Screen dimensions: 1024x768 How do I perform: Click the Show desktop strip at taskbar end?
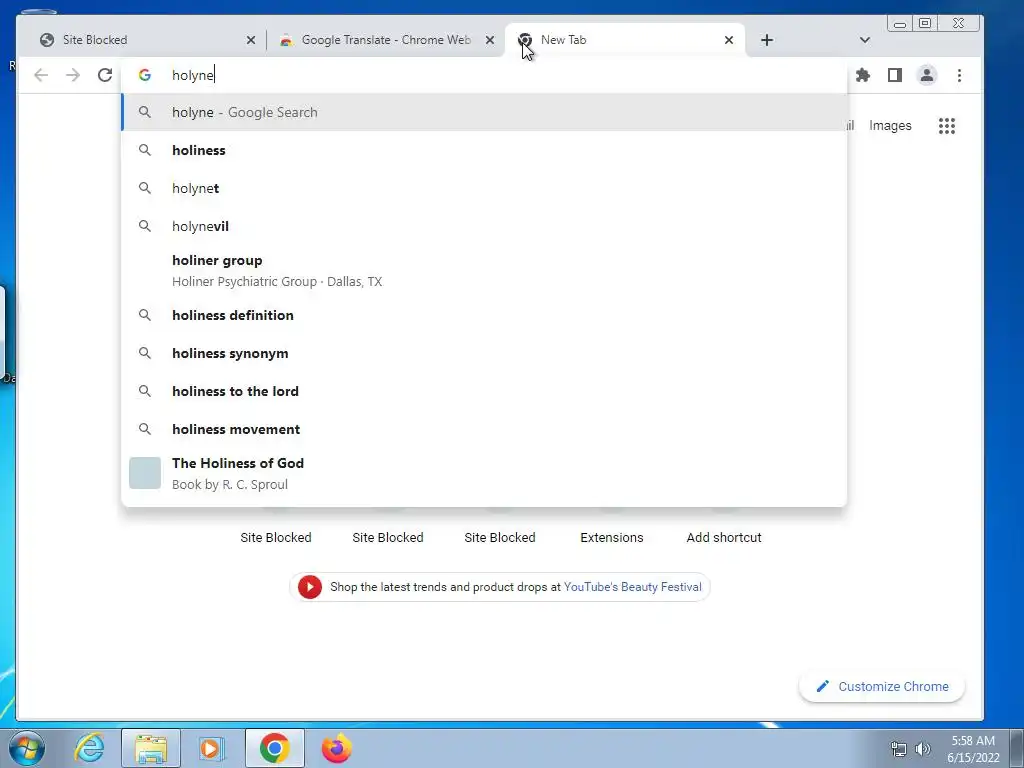click(1017, 748)
